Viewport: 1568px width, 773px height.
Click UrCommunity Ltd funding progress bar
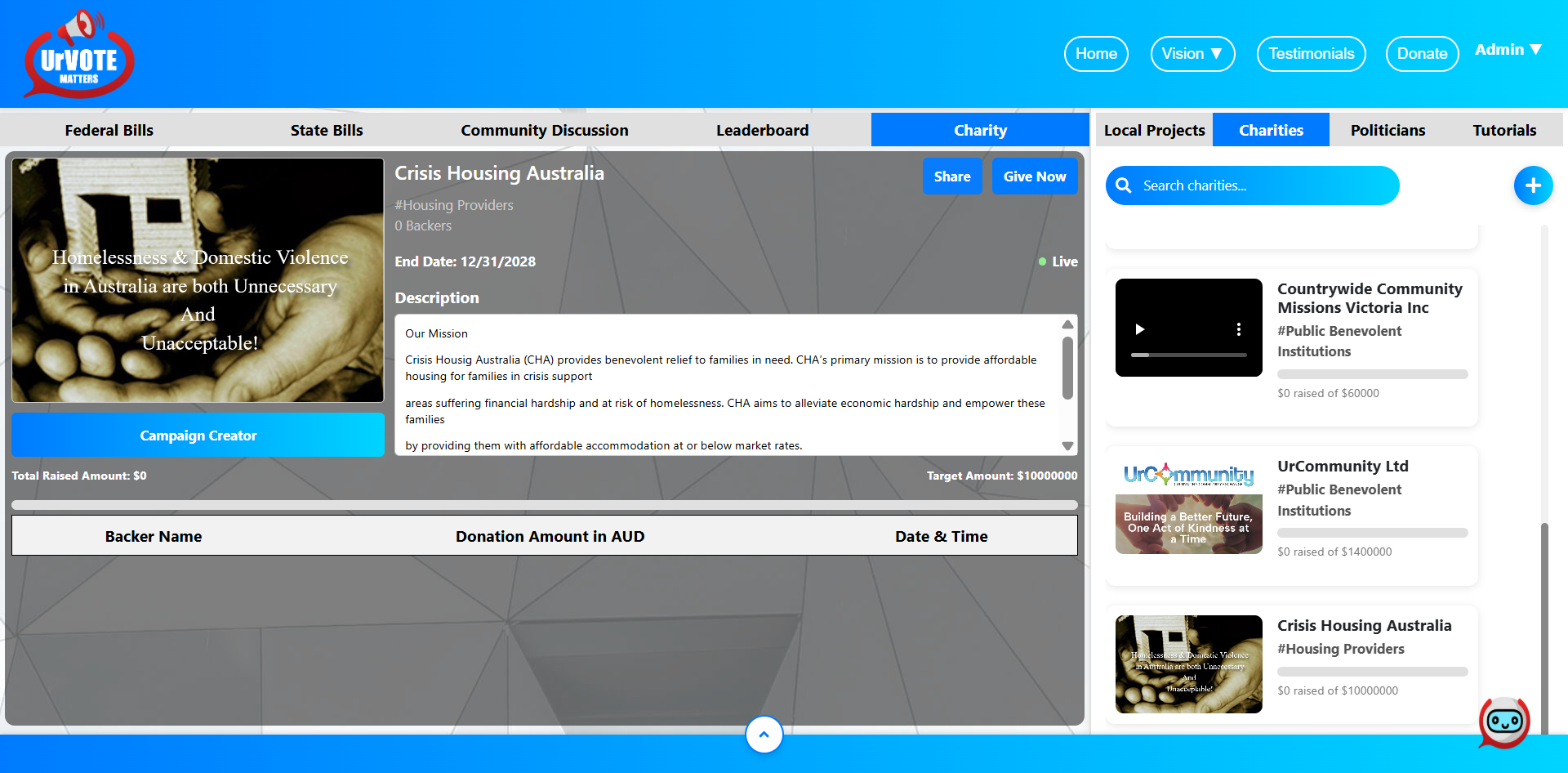[1372, 533]
